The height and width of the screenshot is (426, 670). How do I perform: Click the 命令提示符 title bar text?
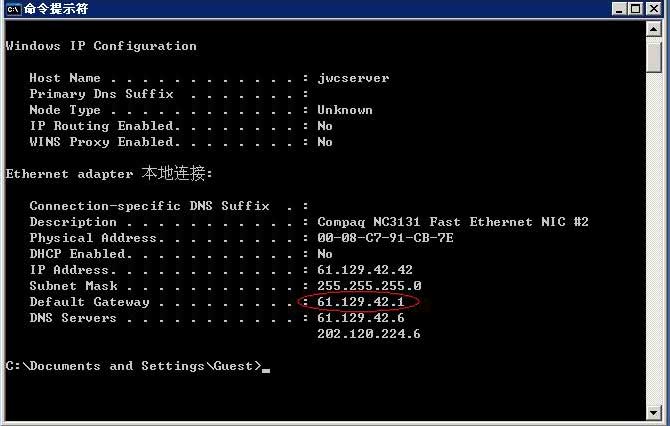point(55,9)
